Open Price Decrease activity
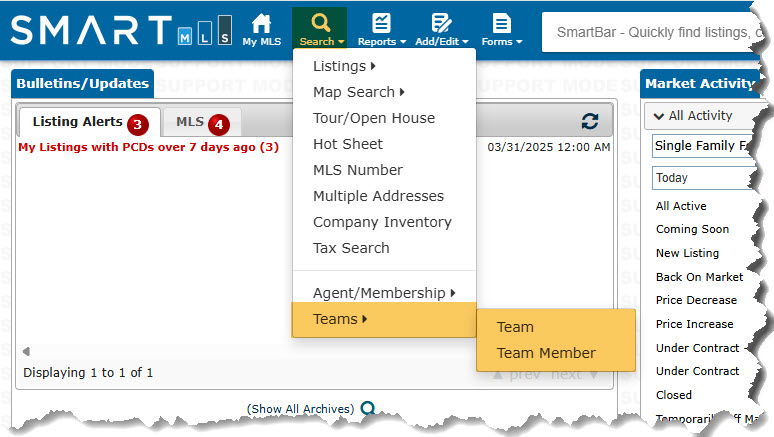 696,300
